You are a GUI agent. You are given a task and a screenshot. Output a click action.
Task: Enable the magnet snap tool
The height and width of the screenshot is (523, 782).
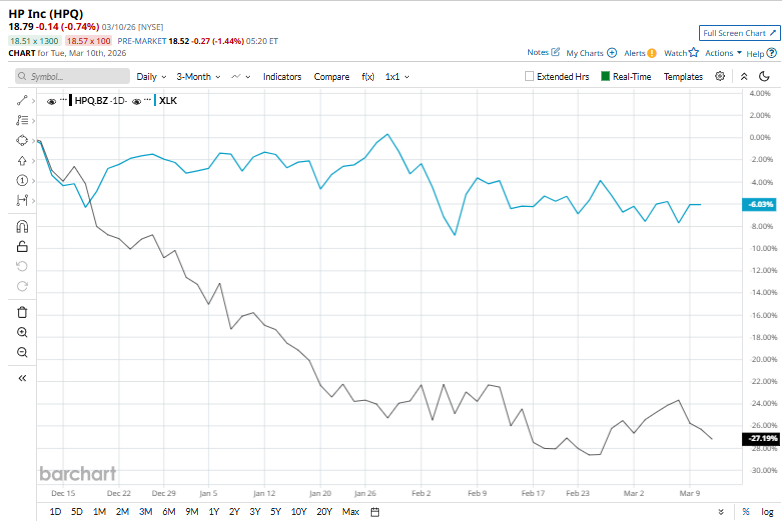(x=22, y=226)
